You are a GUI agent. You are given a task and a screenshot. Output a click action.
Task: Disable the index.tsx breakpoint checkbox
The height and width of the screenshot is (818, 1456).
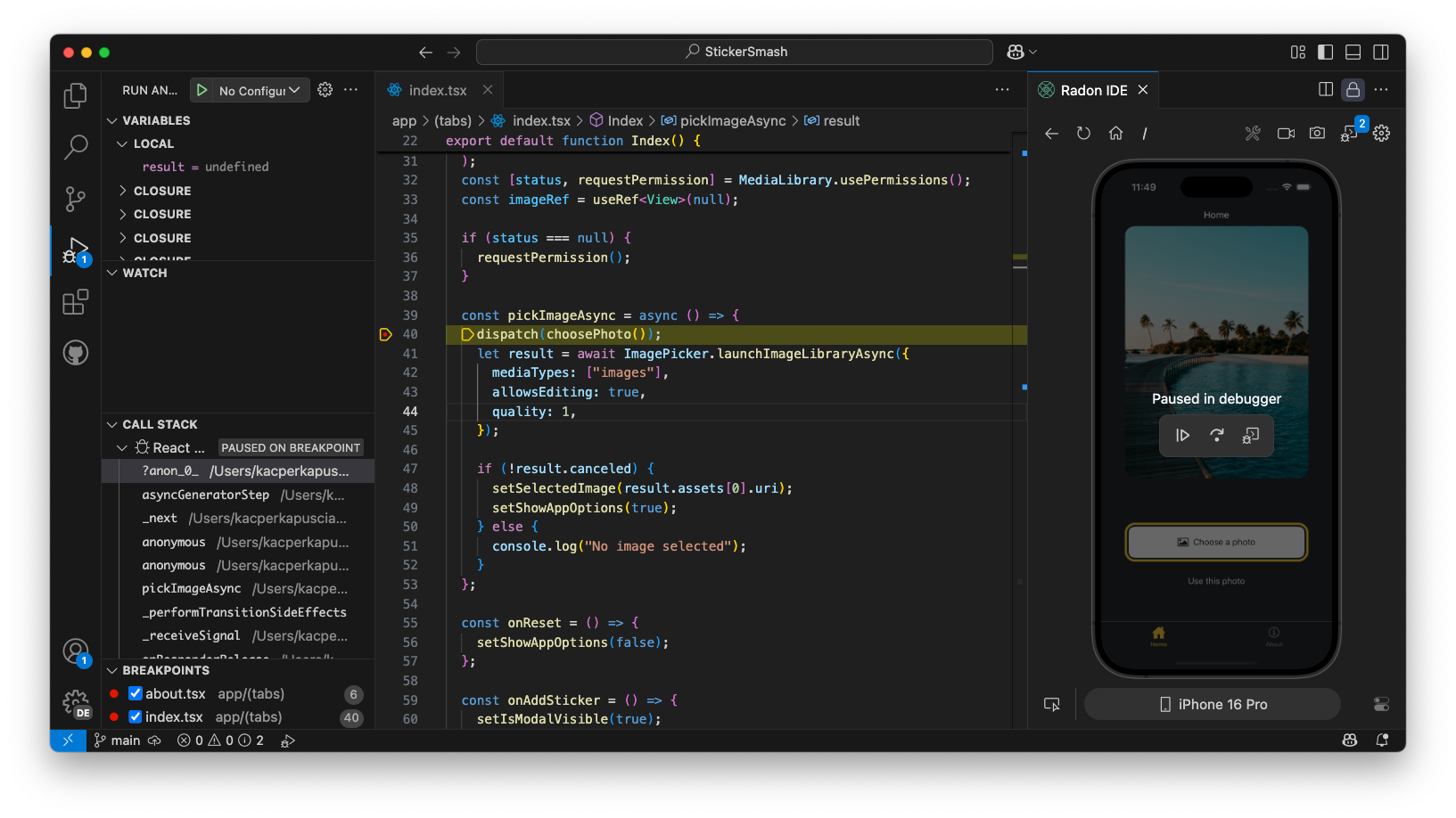point(136,717)
